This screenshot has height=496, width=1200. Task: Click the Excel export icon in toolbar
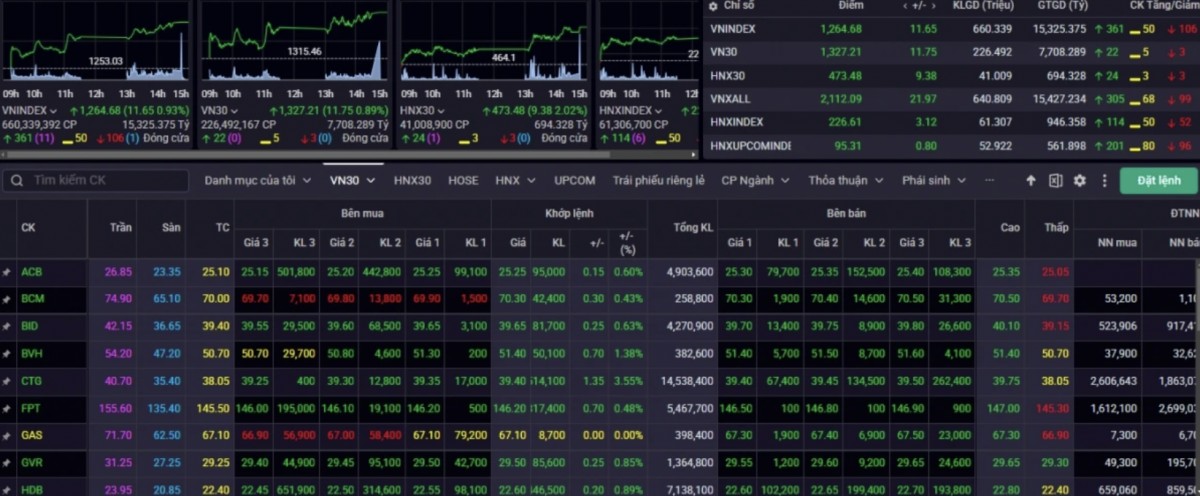[x=1055, y=181]
